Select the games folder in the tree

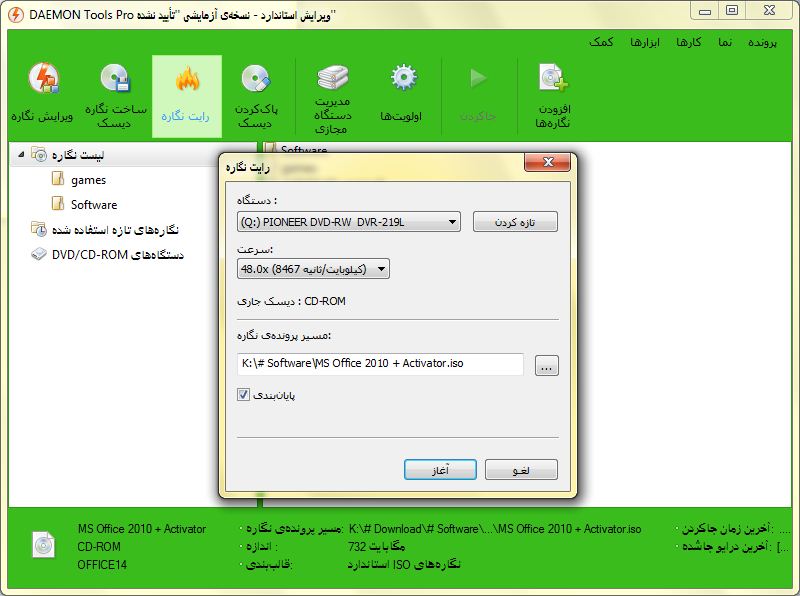coord(88,180)
